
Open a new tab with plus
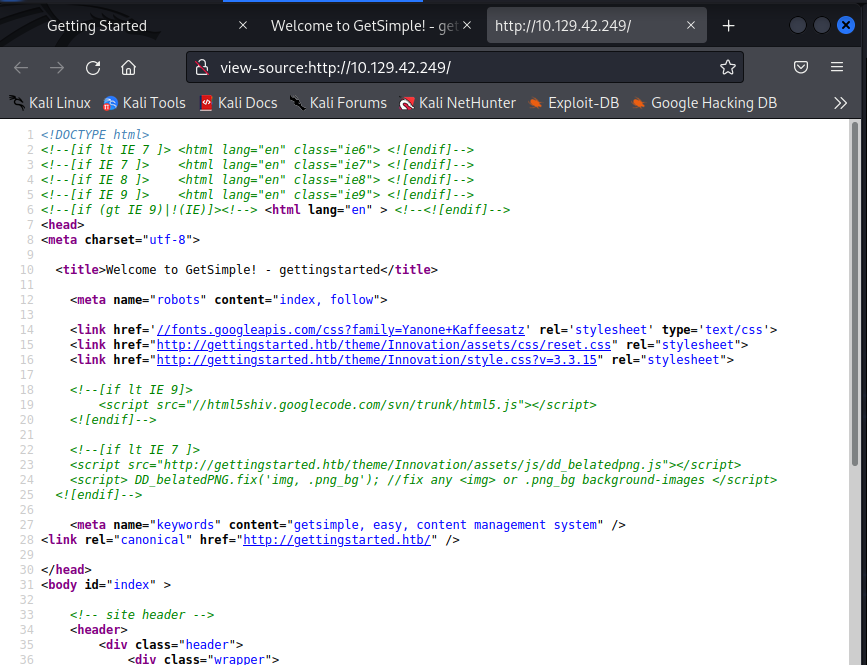point(728,26)
